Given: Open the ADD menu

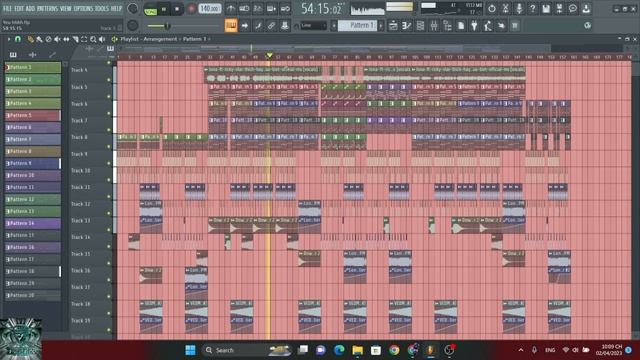Looking at the screenshot, I should pyautogui.click(x=31, y=8).
